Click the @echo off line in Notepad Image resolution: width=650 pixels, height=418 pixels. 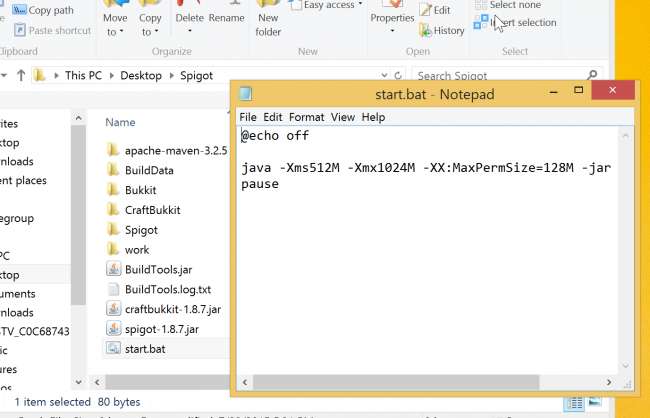[x=275, y=136]
